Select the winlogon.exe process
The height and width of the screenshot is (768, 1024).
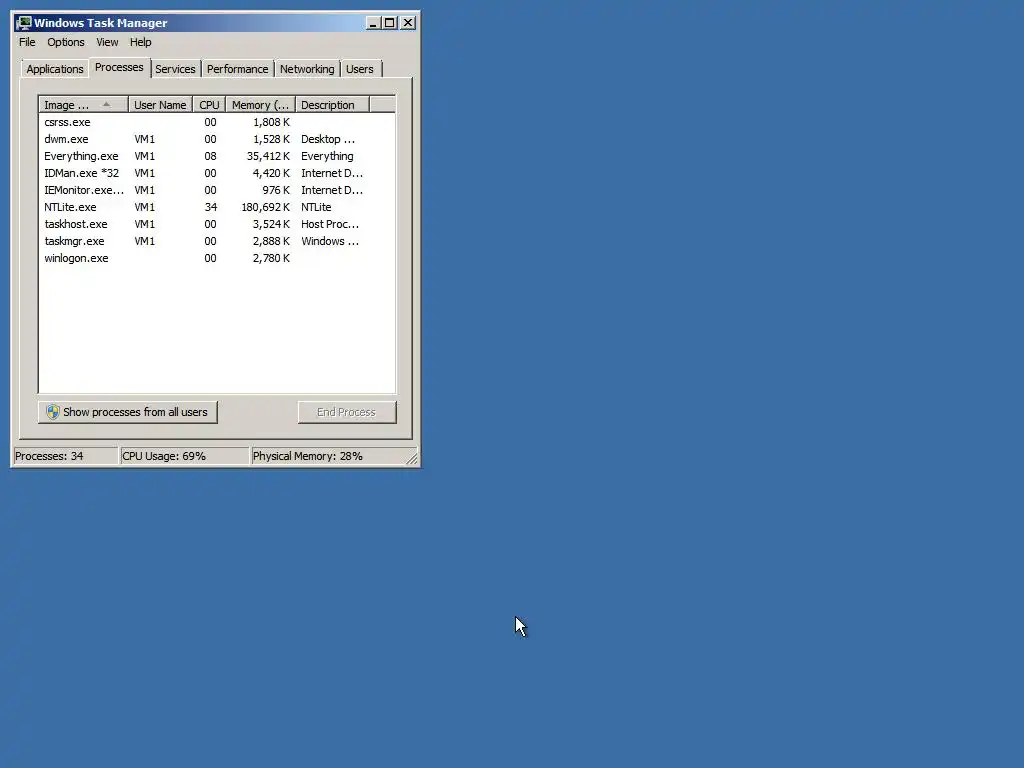click(217, 258)
